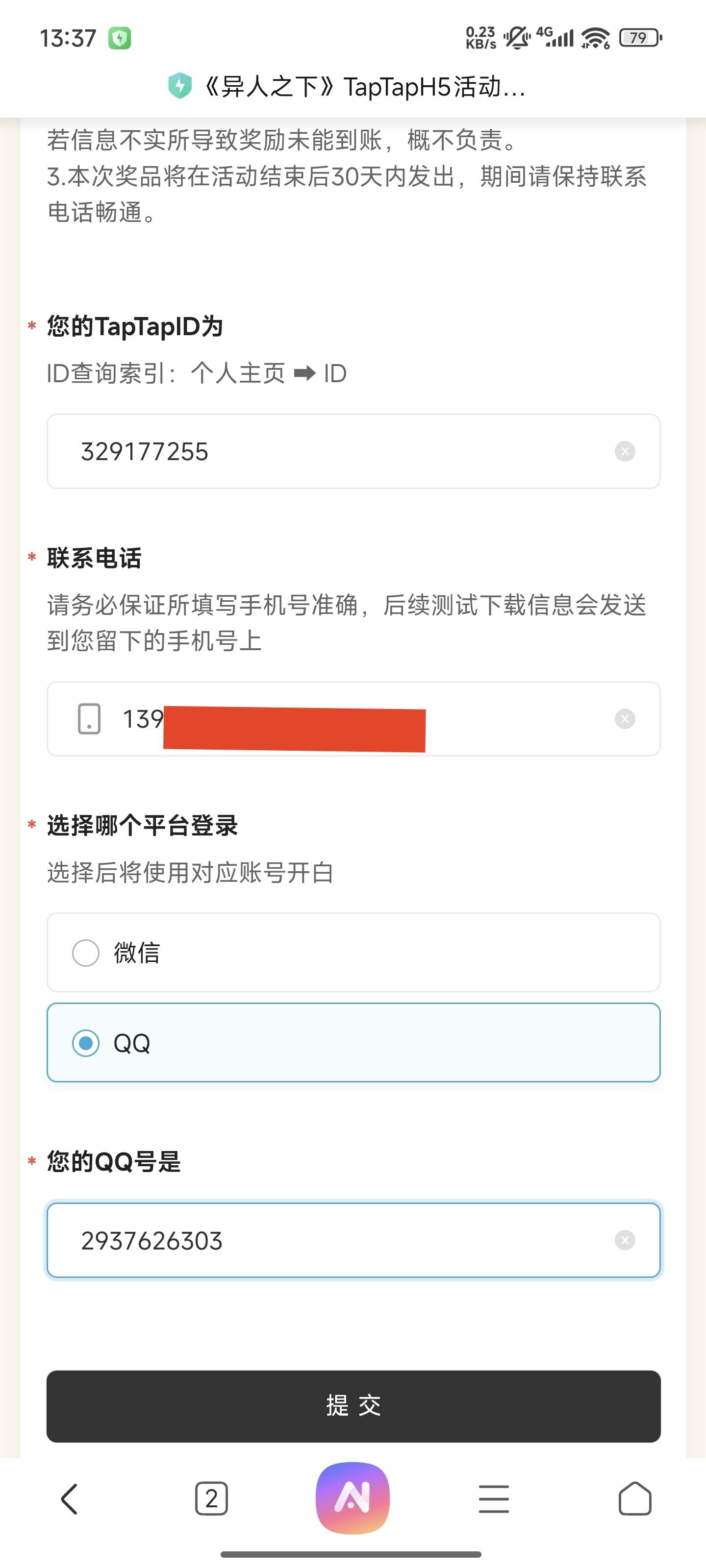
Task: Submit the form with 提交 button
Action: coord(353,1406)
